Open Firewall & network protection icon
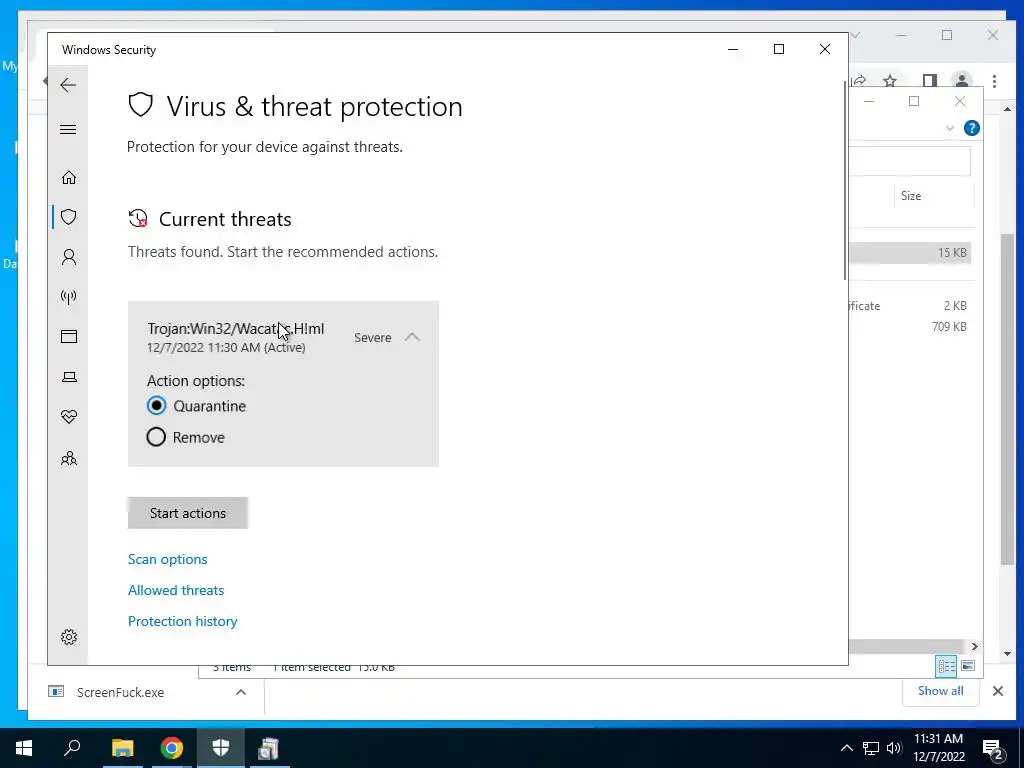1024x768 pixels. tap(69, 297)
